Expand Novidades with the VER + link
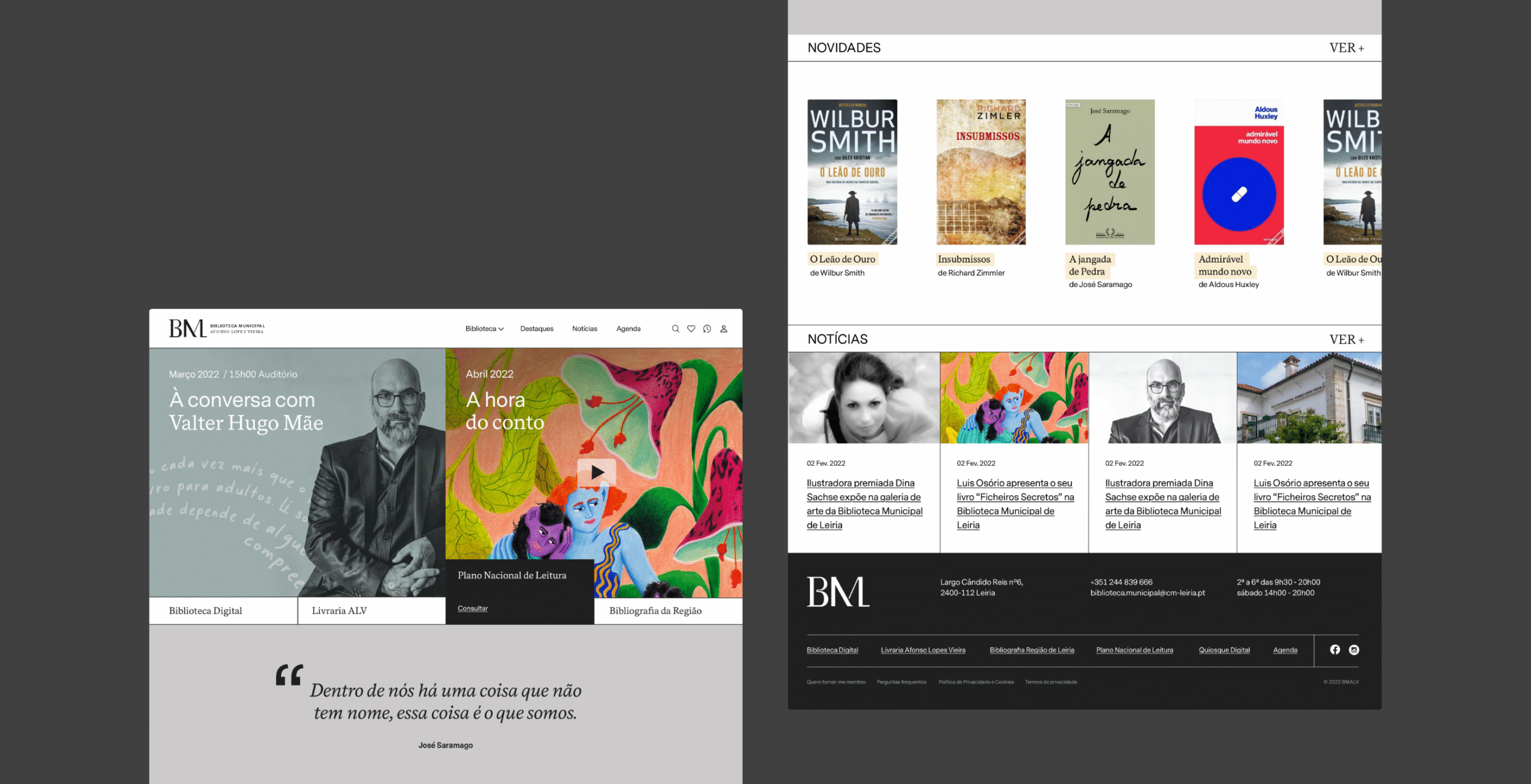Image resolution: width=1531 pixels, height=784 pixels. click(1346, 48)
